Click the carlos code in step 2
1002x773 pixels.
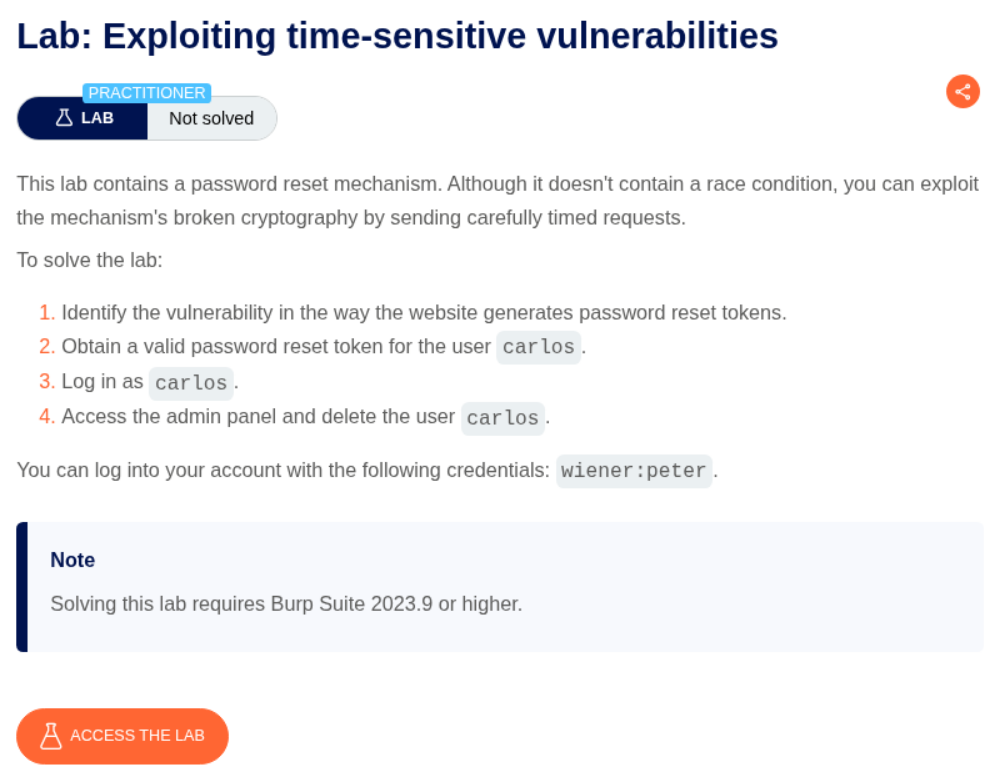click(x=538, y=347)
